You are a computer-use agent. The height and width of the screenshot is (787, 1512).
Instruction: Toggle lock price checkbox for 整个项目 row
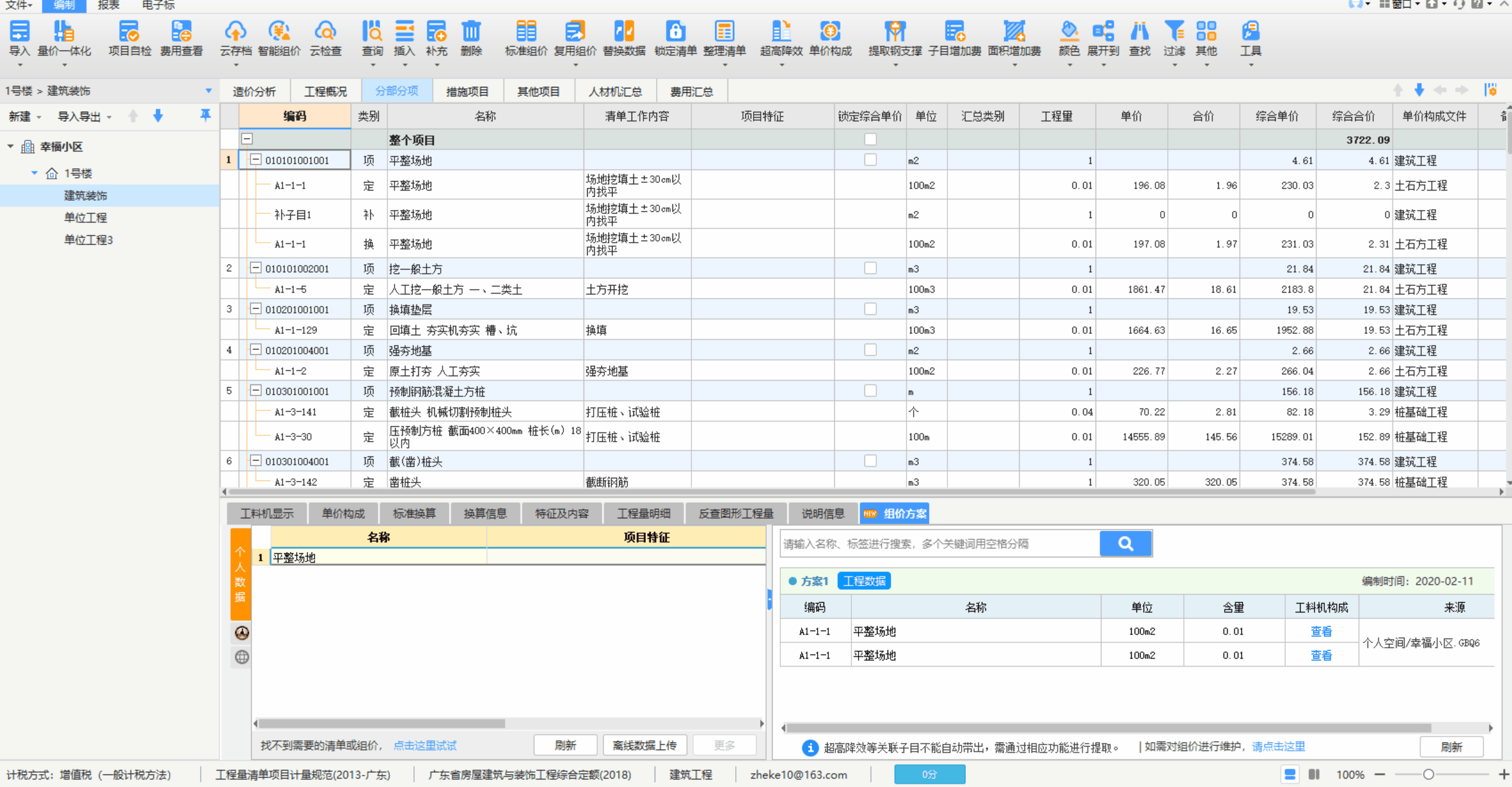(870, 139)
